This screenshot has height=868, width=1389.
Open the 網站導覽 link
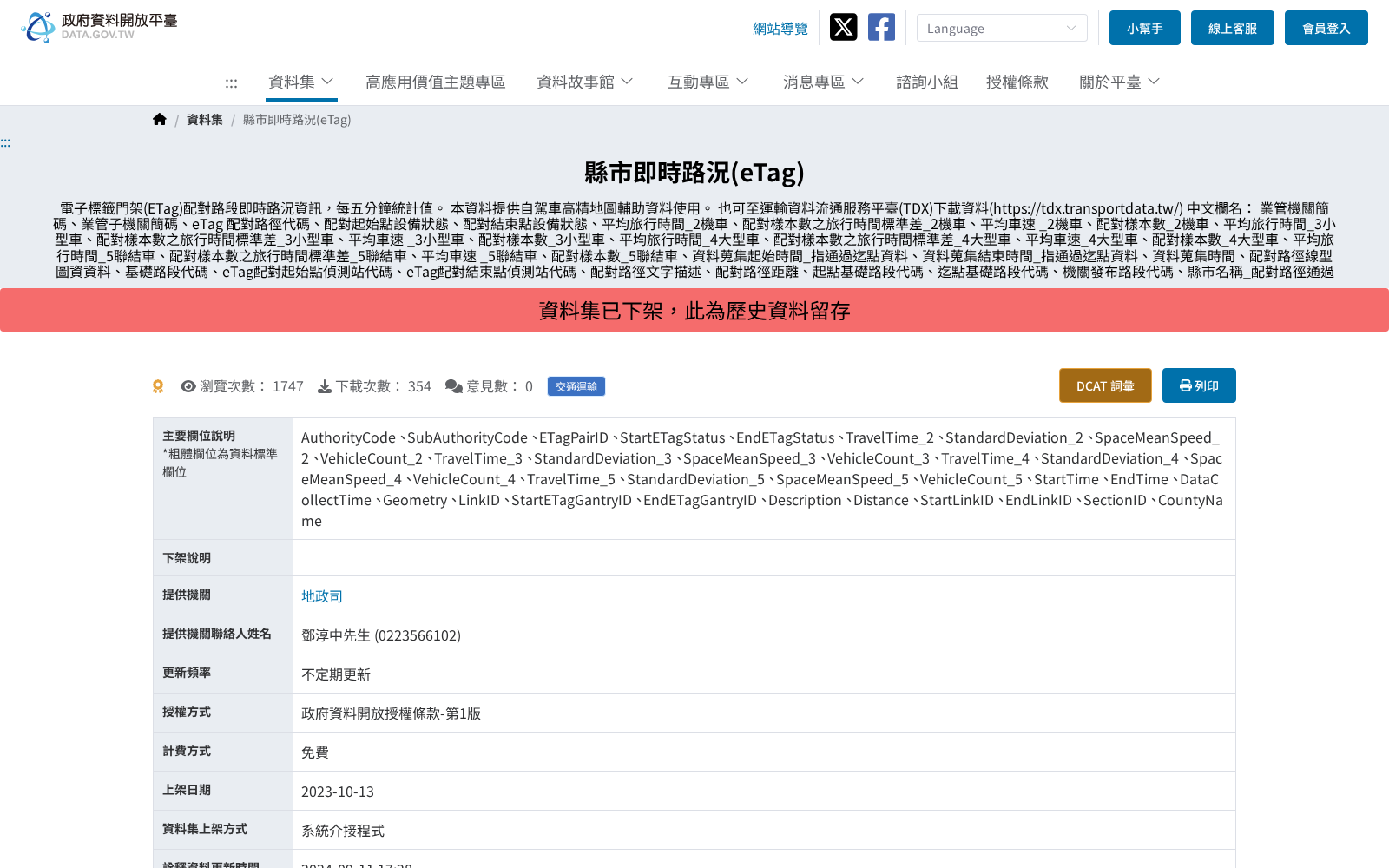(780, 29)
